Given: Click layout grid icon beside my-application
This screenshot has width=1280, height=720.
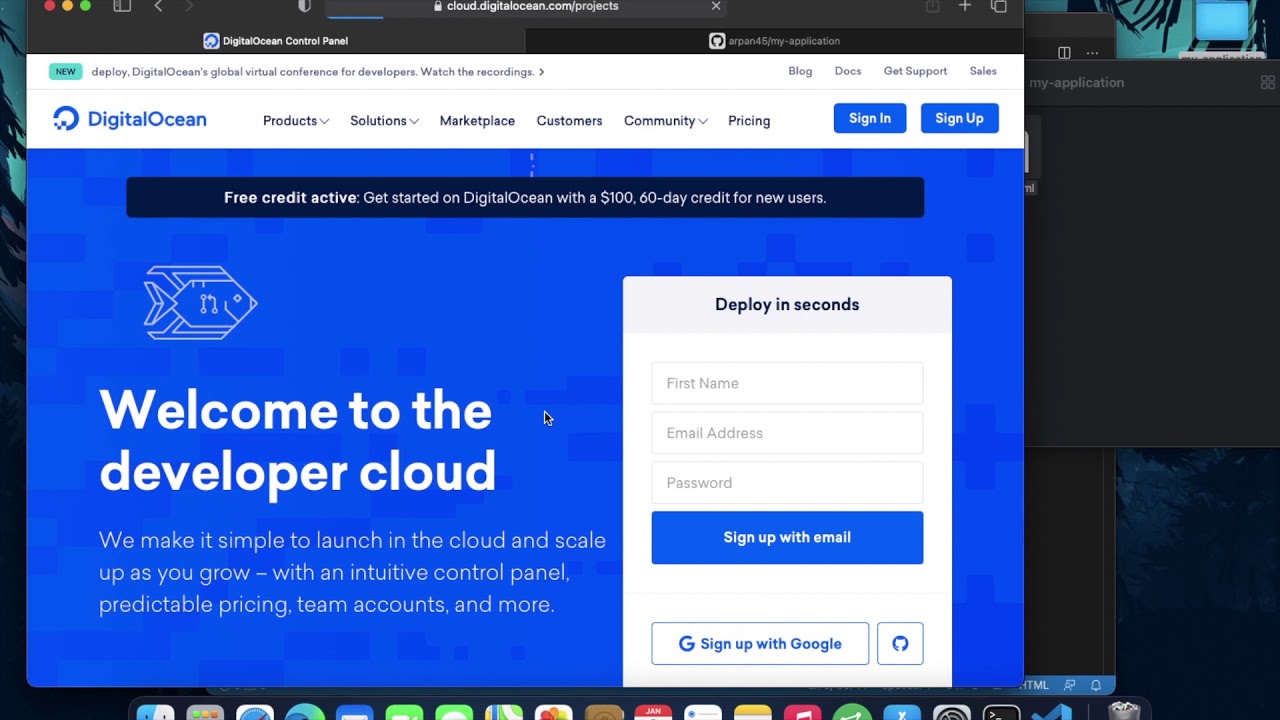Looking at the screenshot, I should point(1267,83).
